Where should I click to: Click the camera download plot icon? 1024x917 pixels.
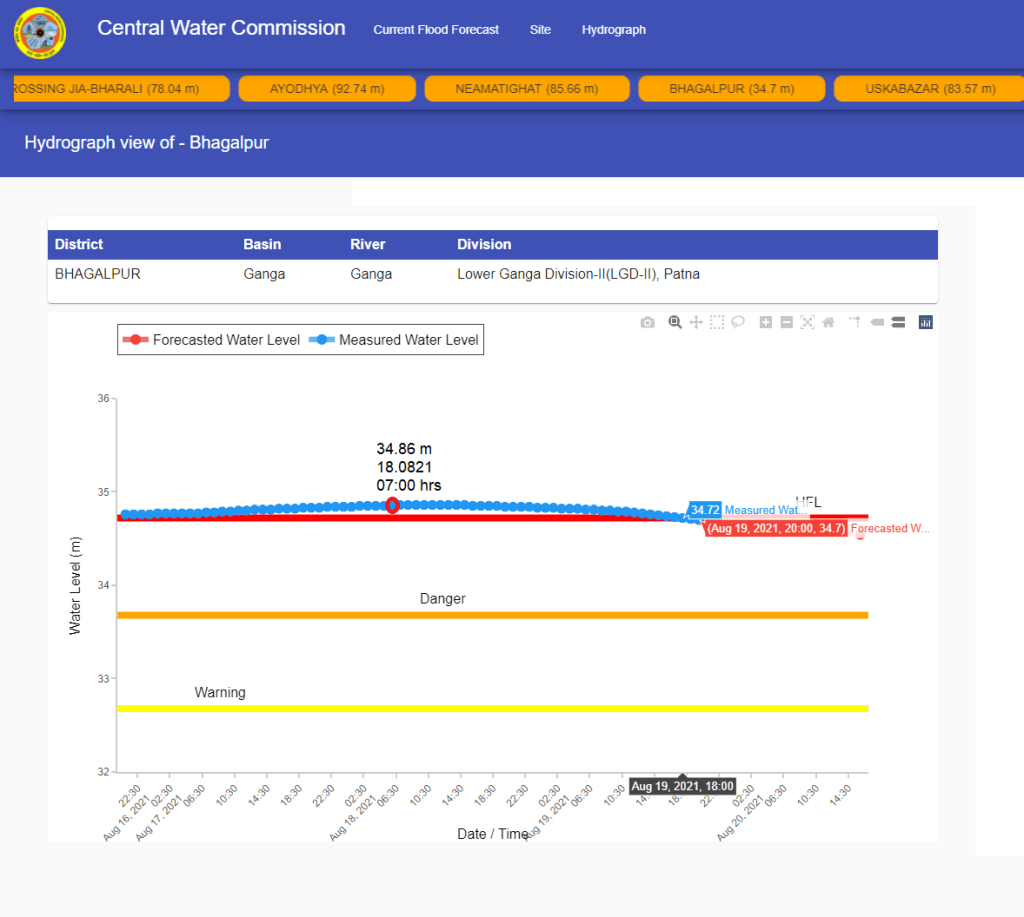pos(648,322)
